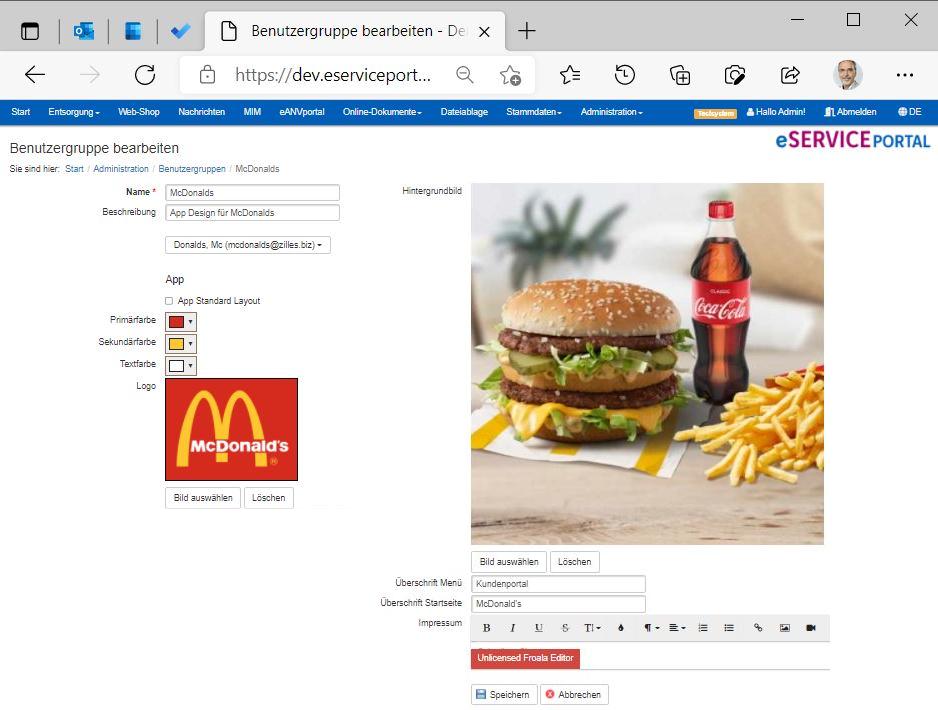The width and height of the screenshot is (938, 710).
Task: Open the text color droplet tool
Action: pos(621,628)
